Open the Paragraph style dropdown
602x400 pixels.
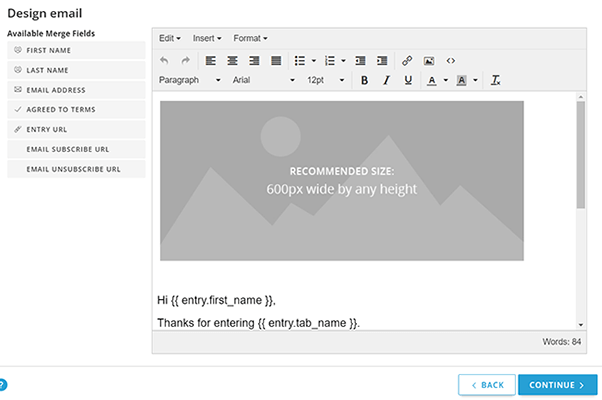coord(189,80)
